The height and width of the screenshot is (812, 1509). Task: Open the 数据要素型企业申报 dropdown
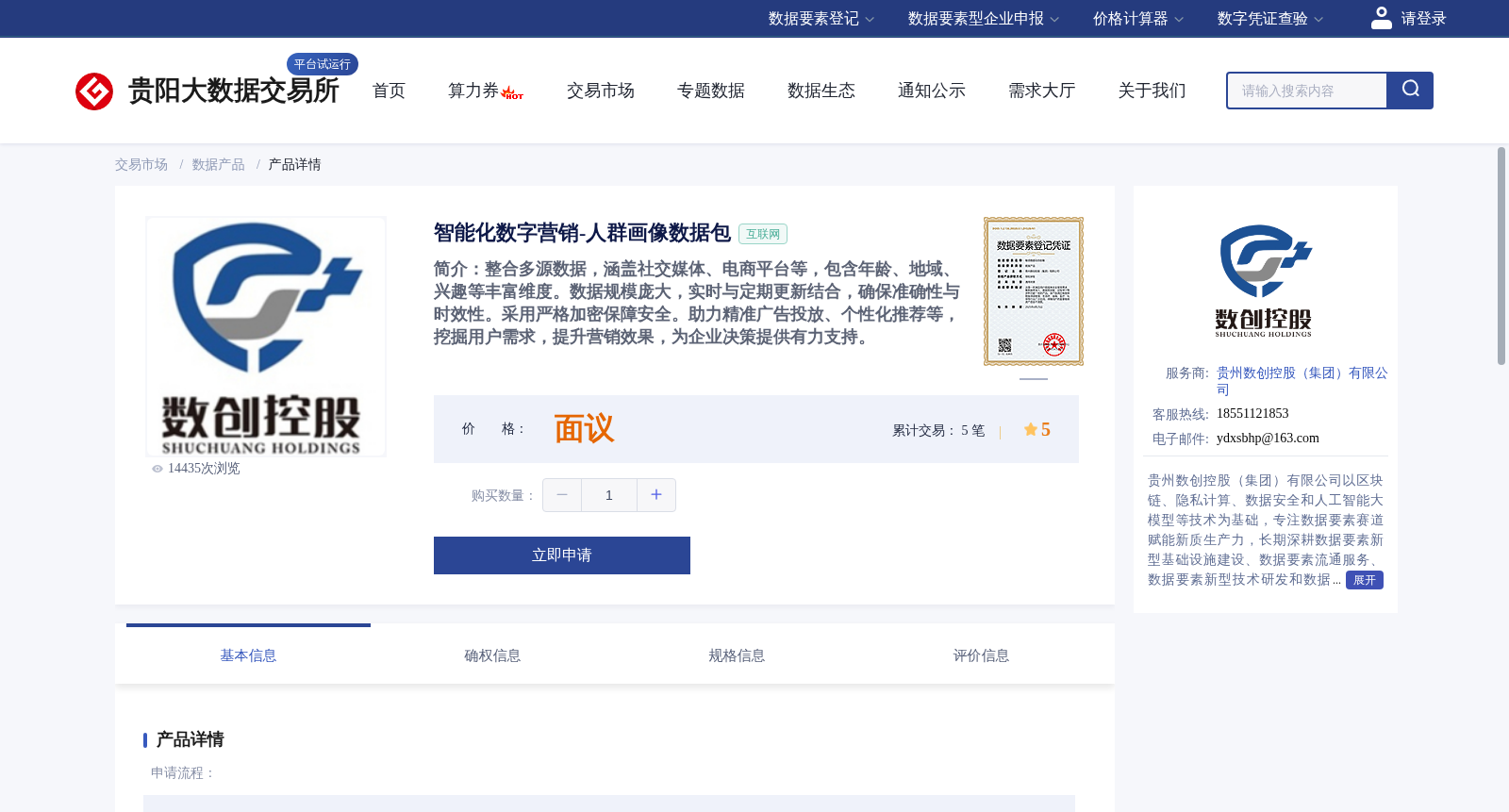(x=984, y=19)
